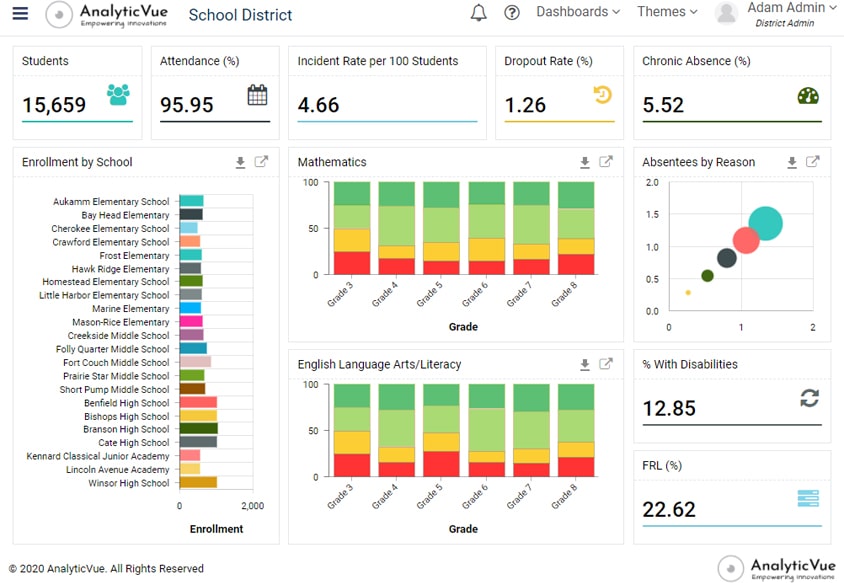Screen dimensions: 844x583
Task: Download the English Language Arts/Literacy chart
Action: (x=585, y=364)
